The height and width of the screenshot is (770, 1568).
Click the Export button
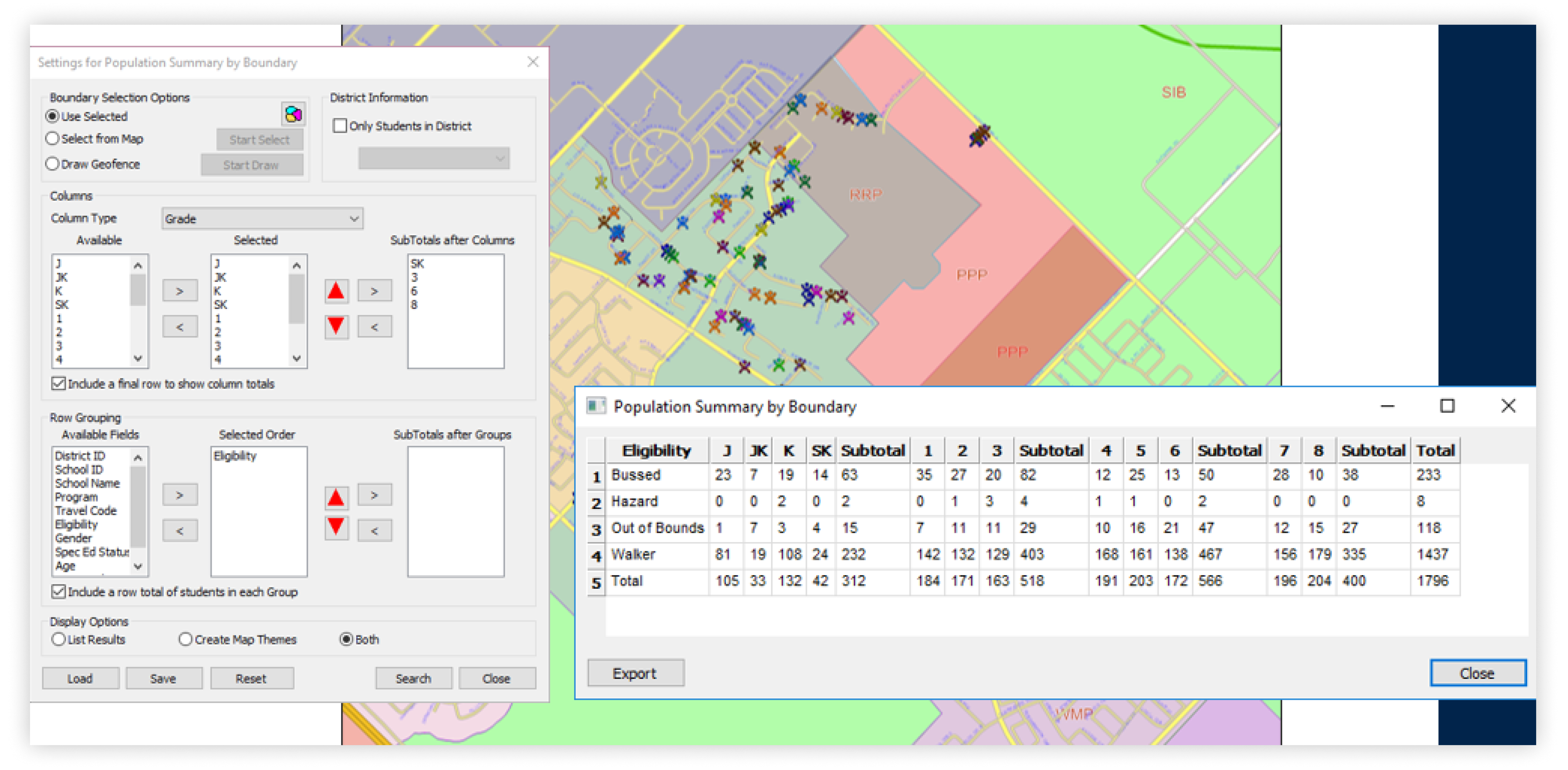point(635,673)
